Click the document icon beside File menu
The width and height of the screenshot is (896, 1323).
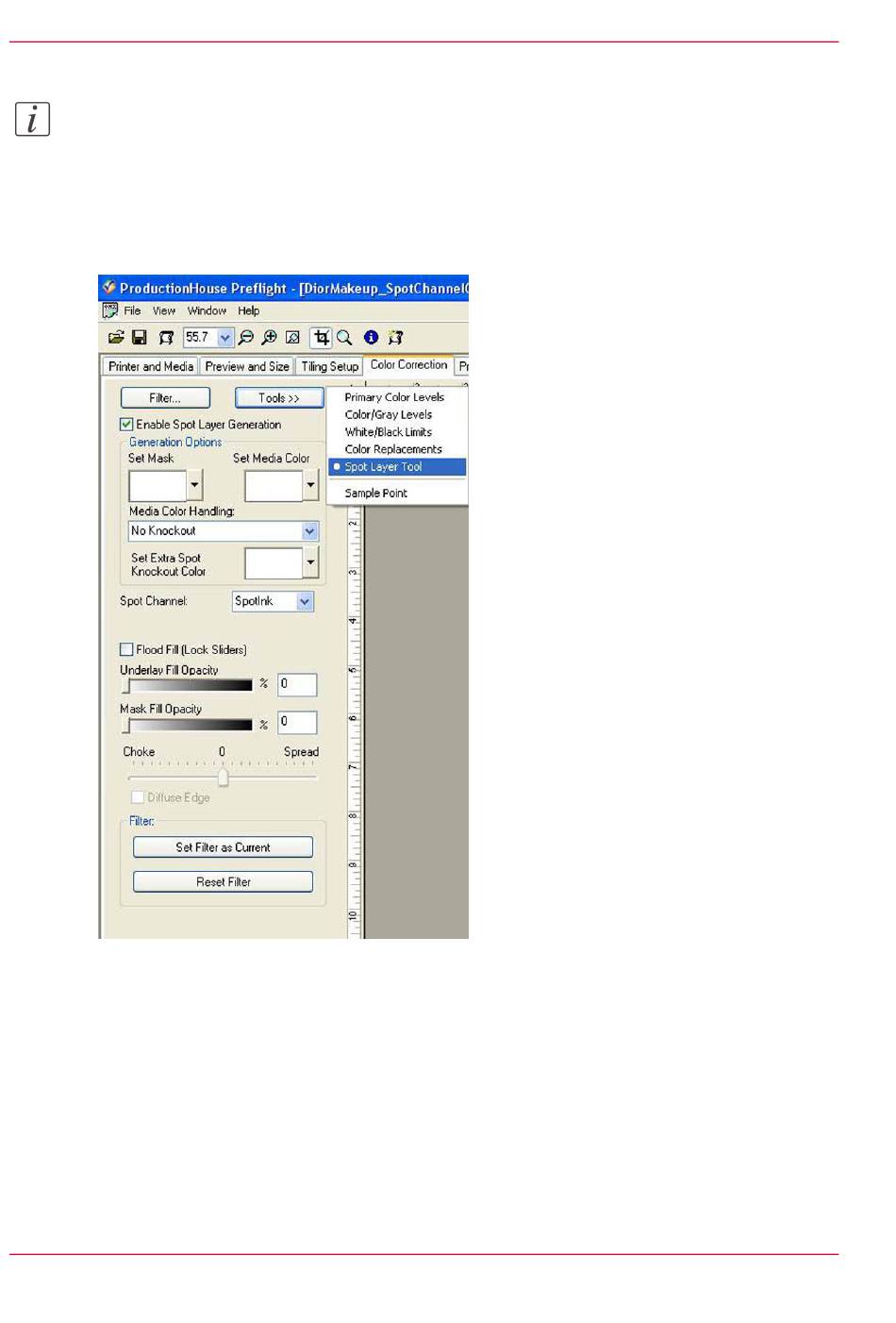[x=110, y=310]
